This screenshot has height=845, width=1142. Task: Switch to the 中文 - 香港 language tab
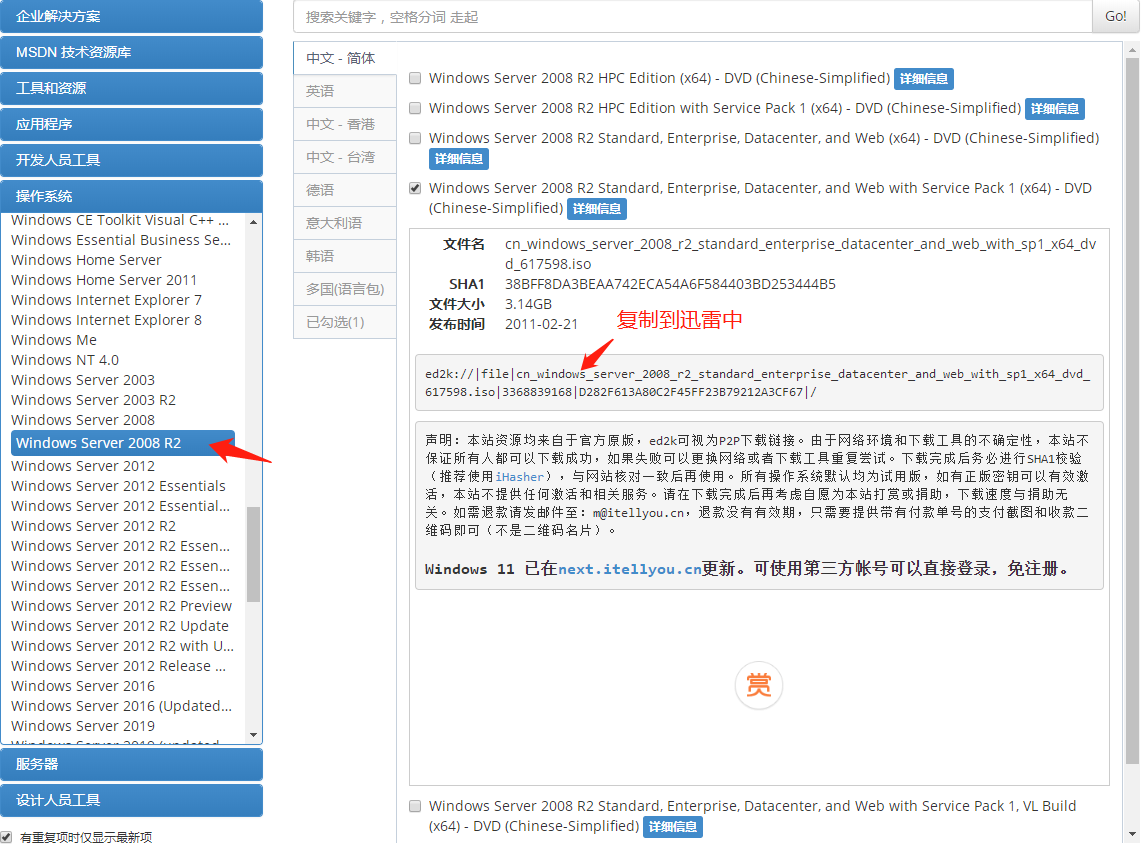point(345,124)
